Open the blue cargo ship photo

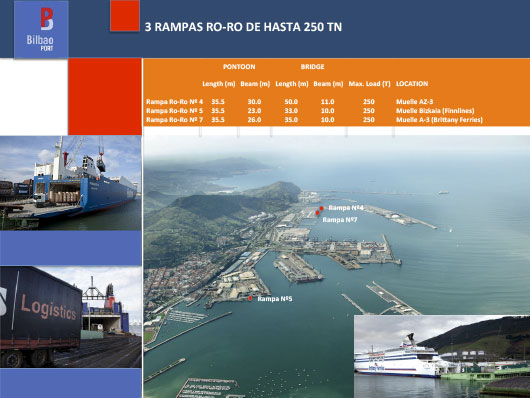[71, 183]
